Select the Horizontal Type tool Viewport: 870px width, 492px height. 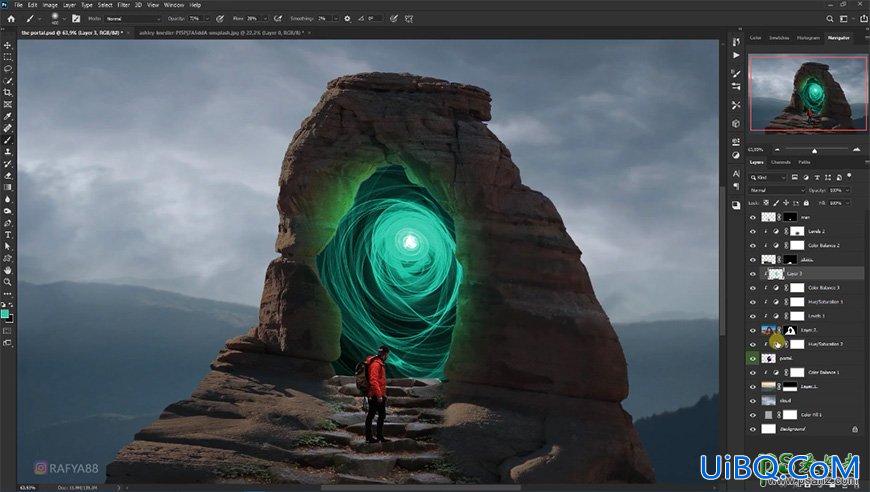[8, 235]
